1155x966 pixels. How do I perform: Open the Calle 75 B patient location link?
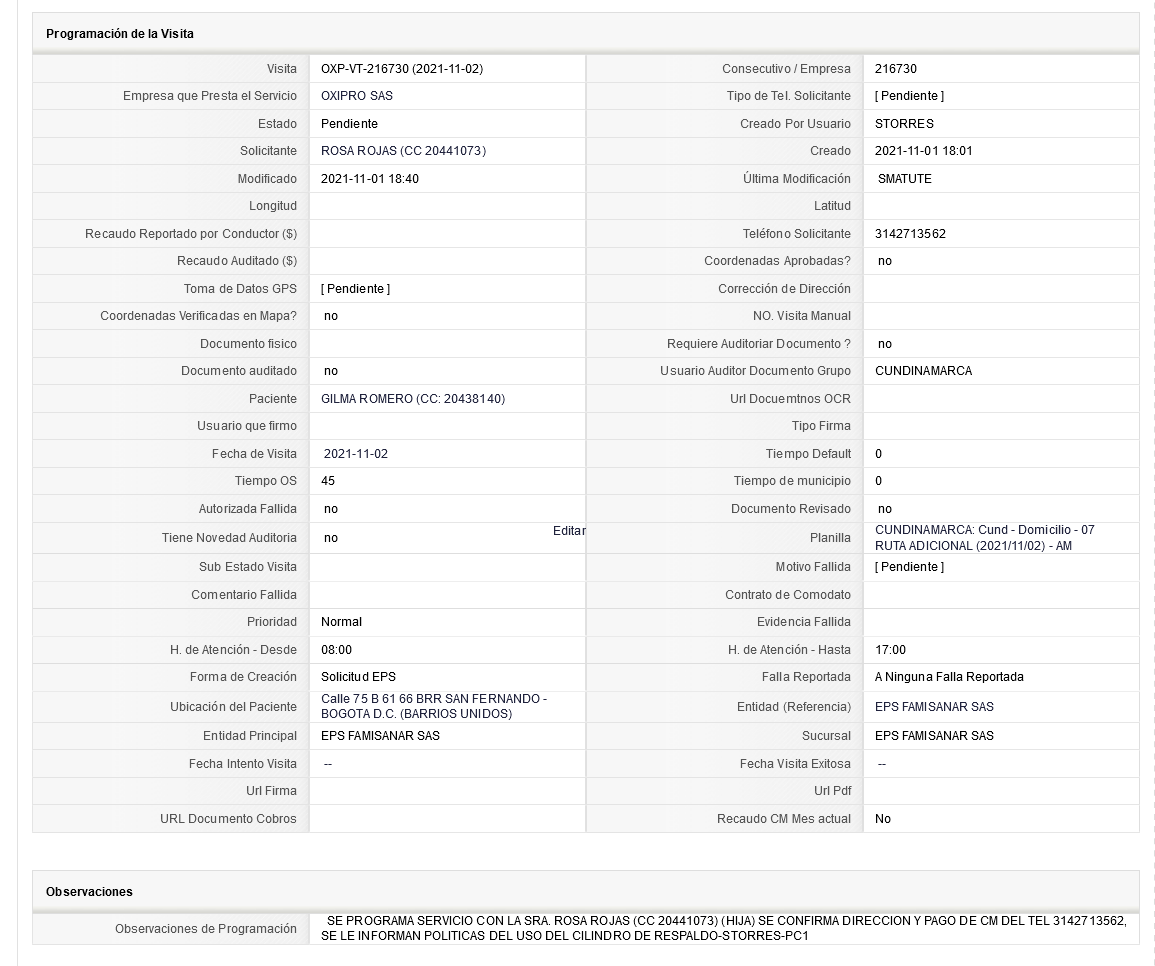click(x=434, y=706)
